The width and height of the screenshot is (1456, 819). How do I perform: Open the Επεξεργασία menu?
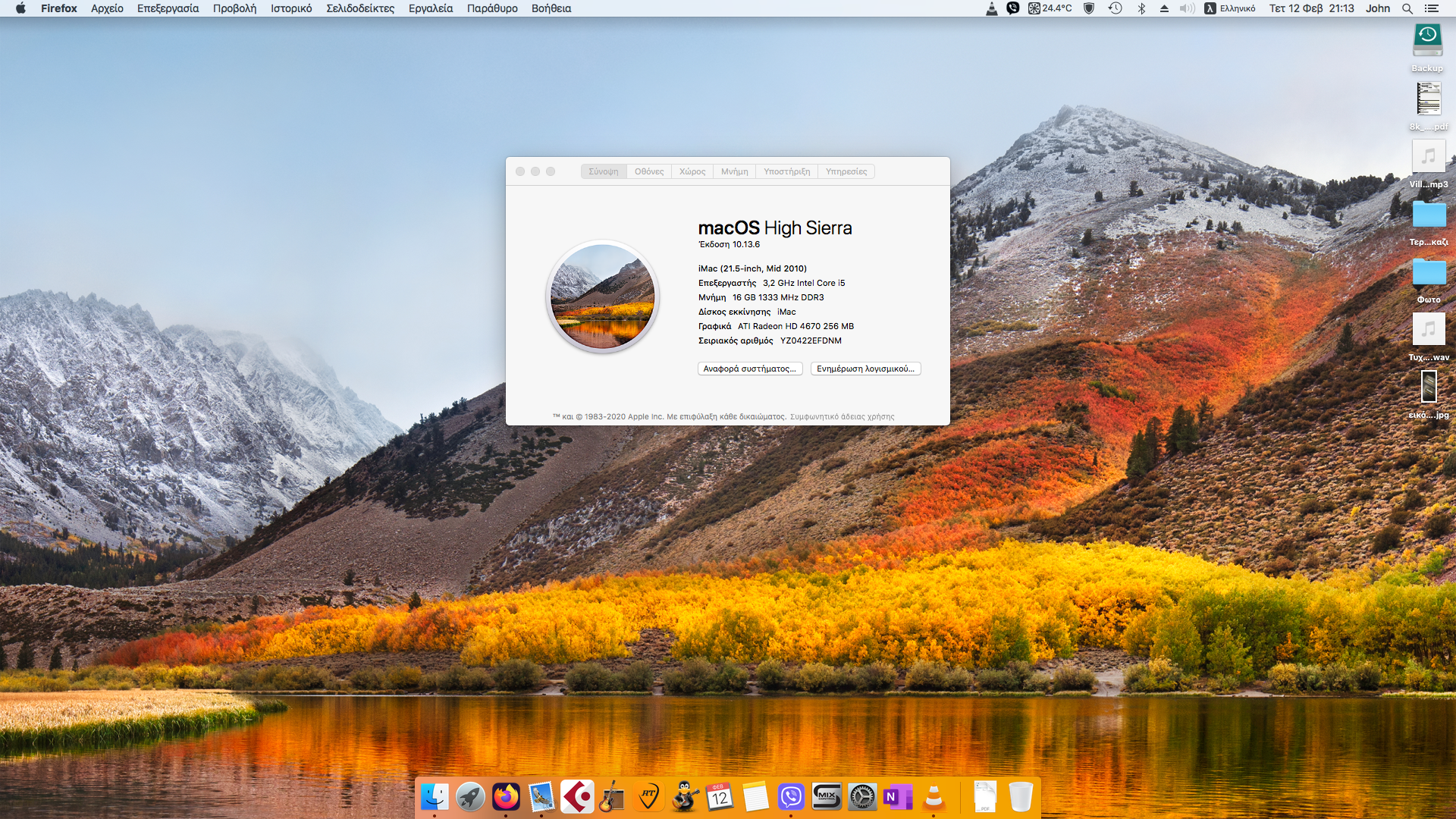168,8
